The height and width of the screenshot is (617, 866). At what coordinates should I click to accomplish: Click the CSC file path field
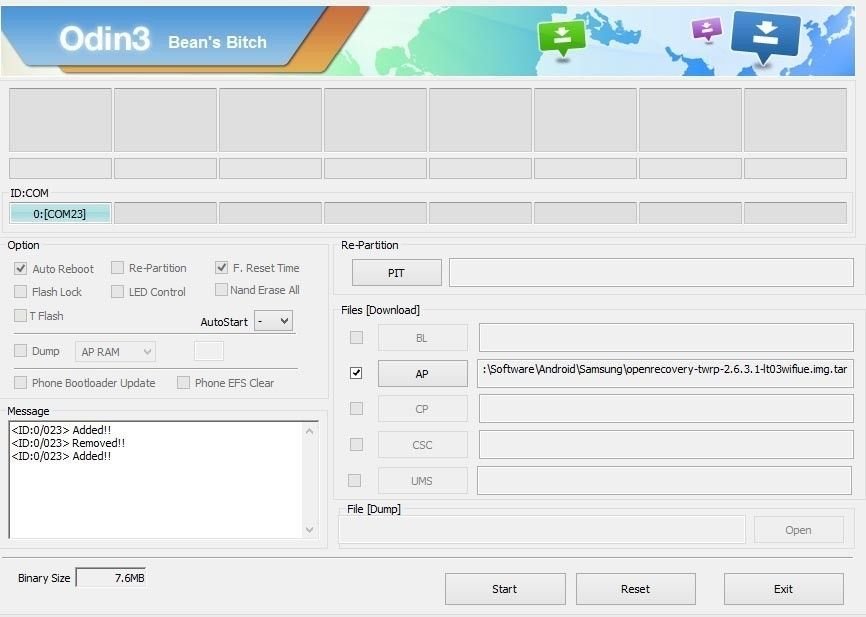pyautogui.click(x=666, y=445)
